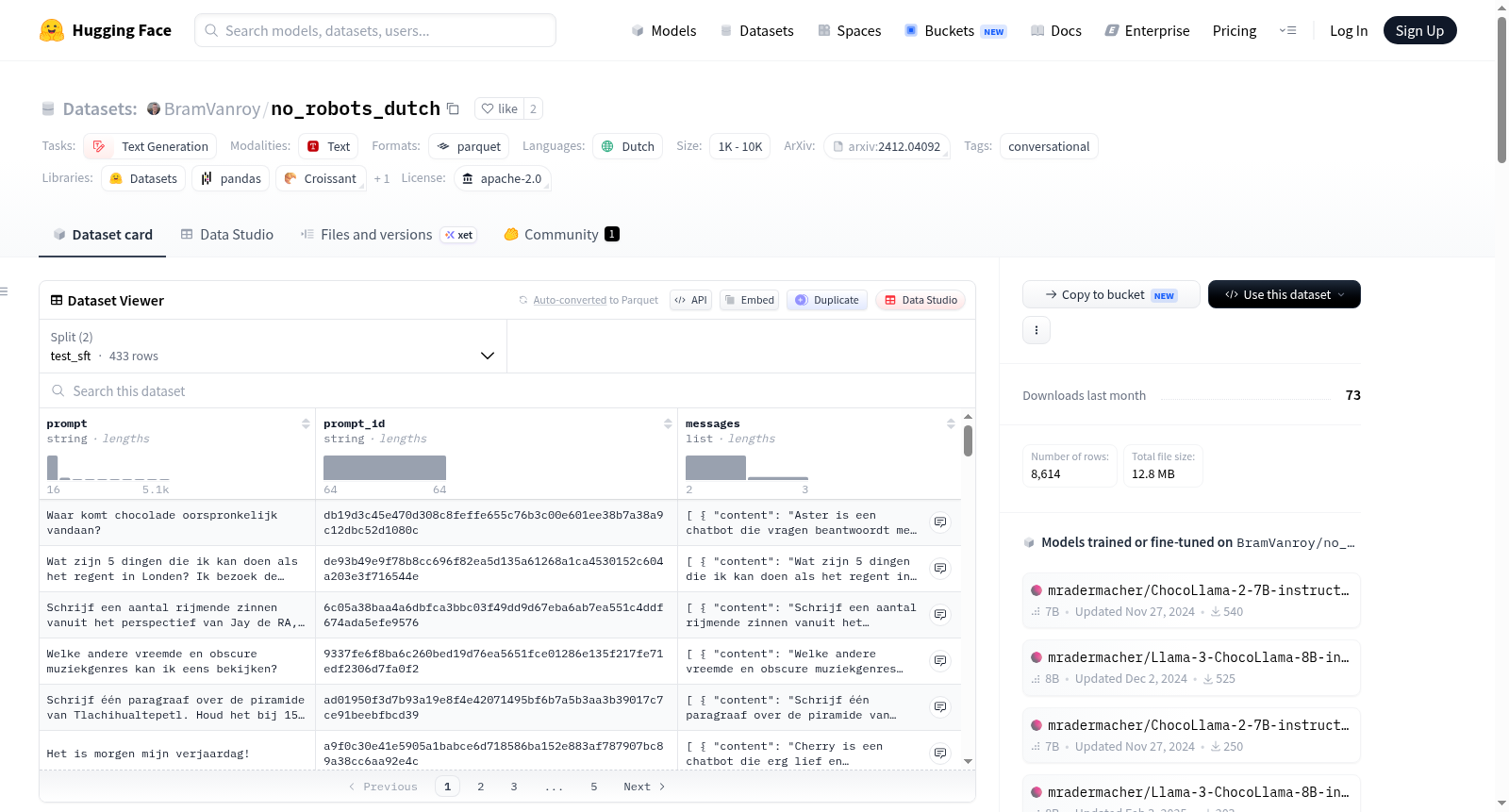This screenshot has height=812, width=1509.
Task: Duplicate the dataset viewer
Action: (827, 300)
